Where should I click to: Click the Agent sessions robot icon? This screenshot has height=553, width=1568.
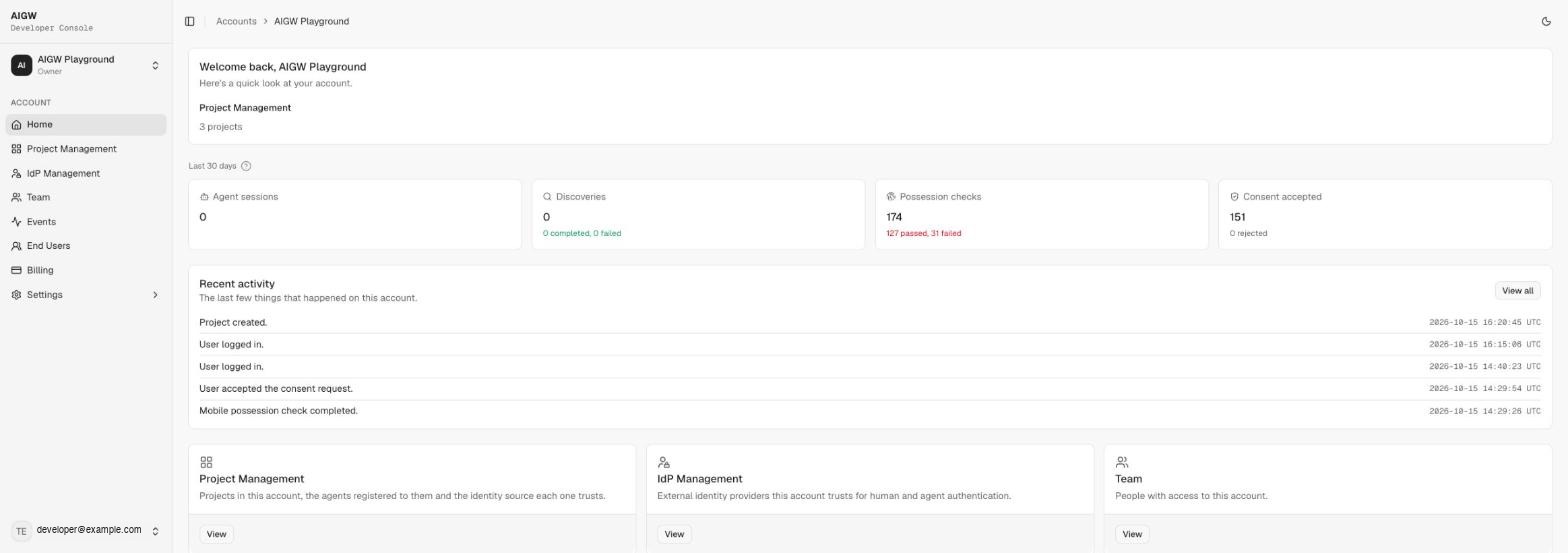[204, 197]
